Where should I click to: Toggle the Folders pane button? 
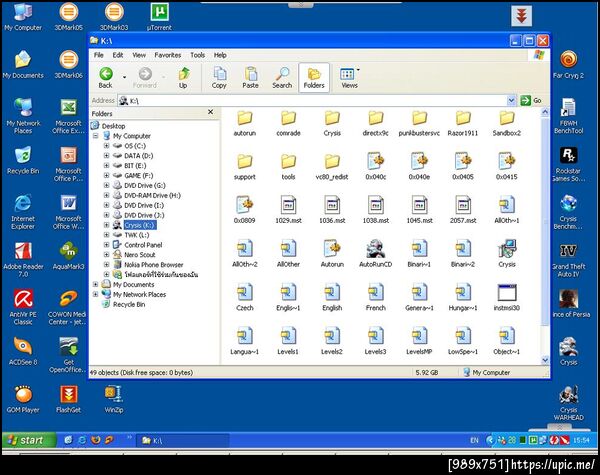click(314, 78)
